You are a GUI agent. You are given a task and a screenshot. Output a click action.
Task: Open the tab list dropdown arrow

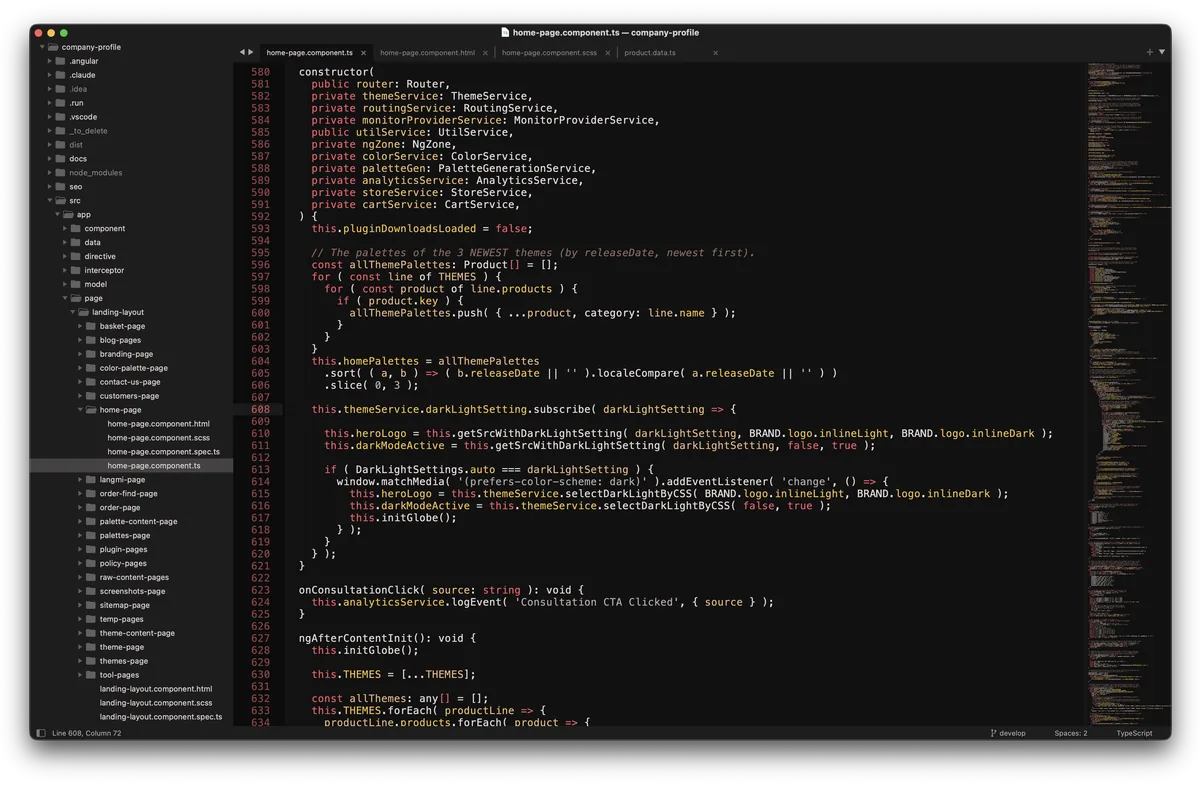point(1161,52)
